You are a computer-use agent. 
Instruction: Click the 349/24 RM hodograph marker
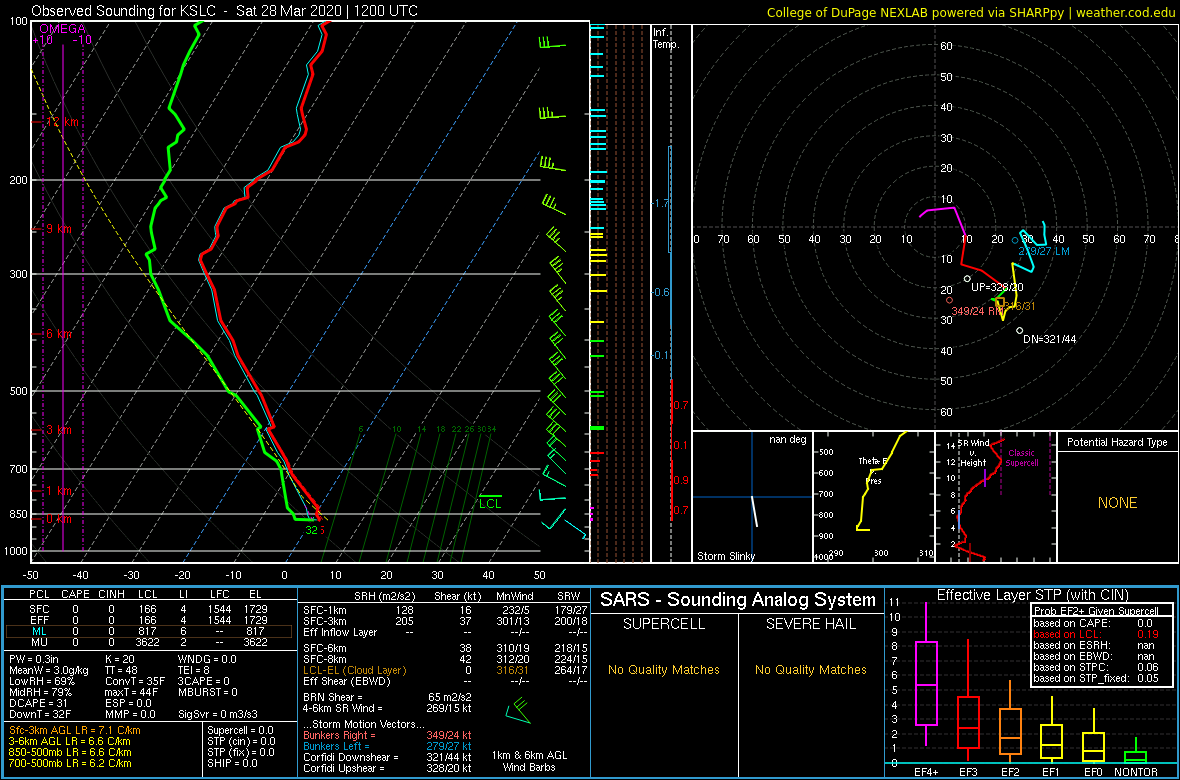pos(977,310)
